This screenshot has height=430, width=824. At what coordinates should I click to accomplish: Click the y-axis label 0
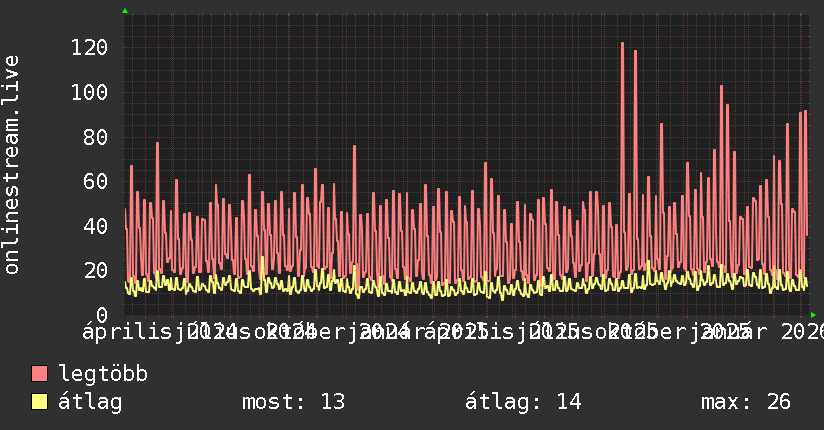pyautogui.click(x=102, y=315)
